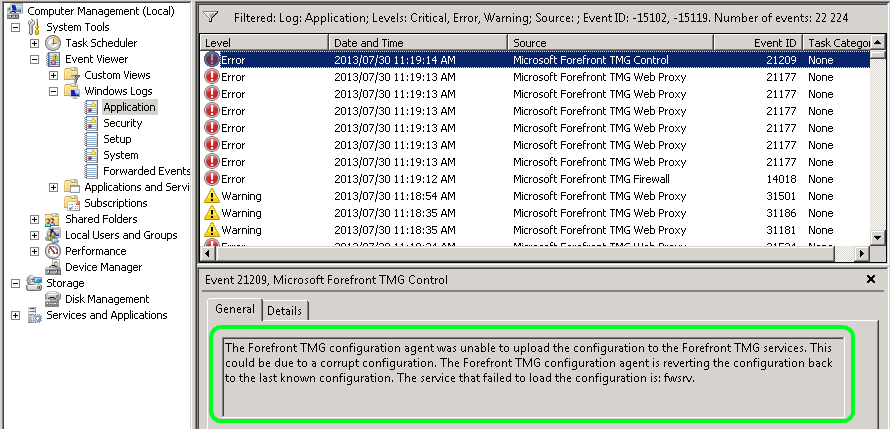The height and width of the screenshot is (429, 890).
Task: Sort by the Date and Time column
Action: click(x=418, y=43)
